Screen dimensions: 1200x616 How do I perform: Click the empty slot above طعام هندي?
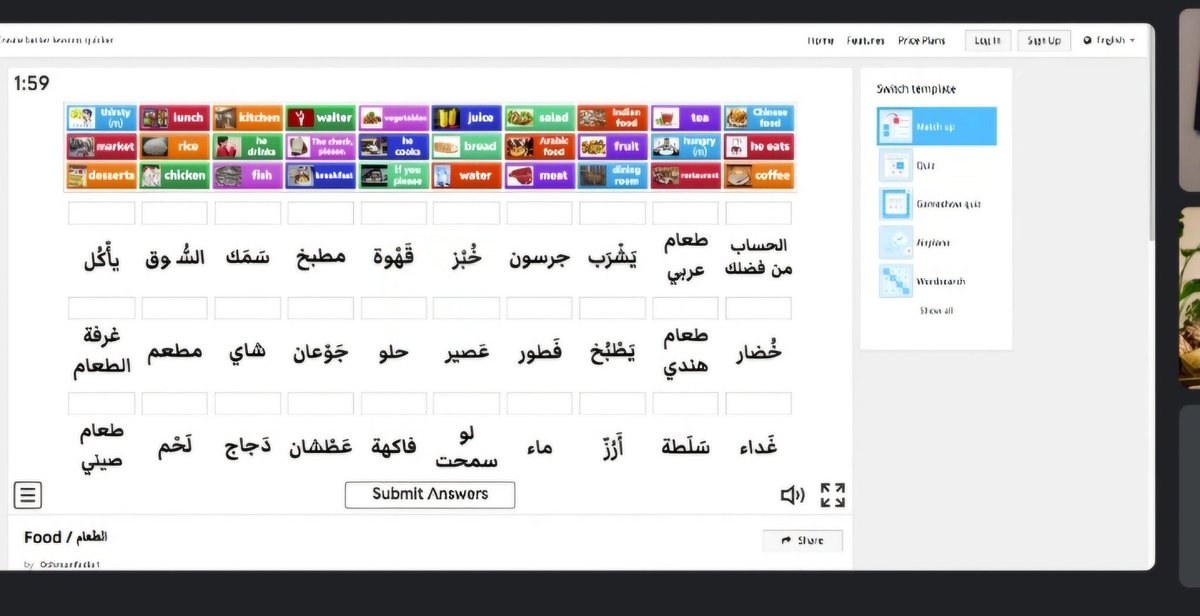point(686,308)
